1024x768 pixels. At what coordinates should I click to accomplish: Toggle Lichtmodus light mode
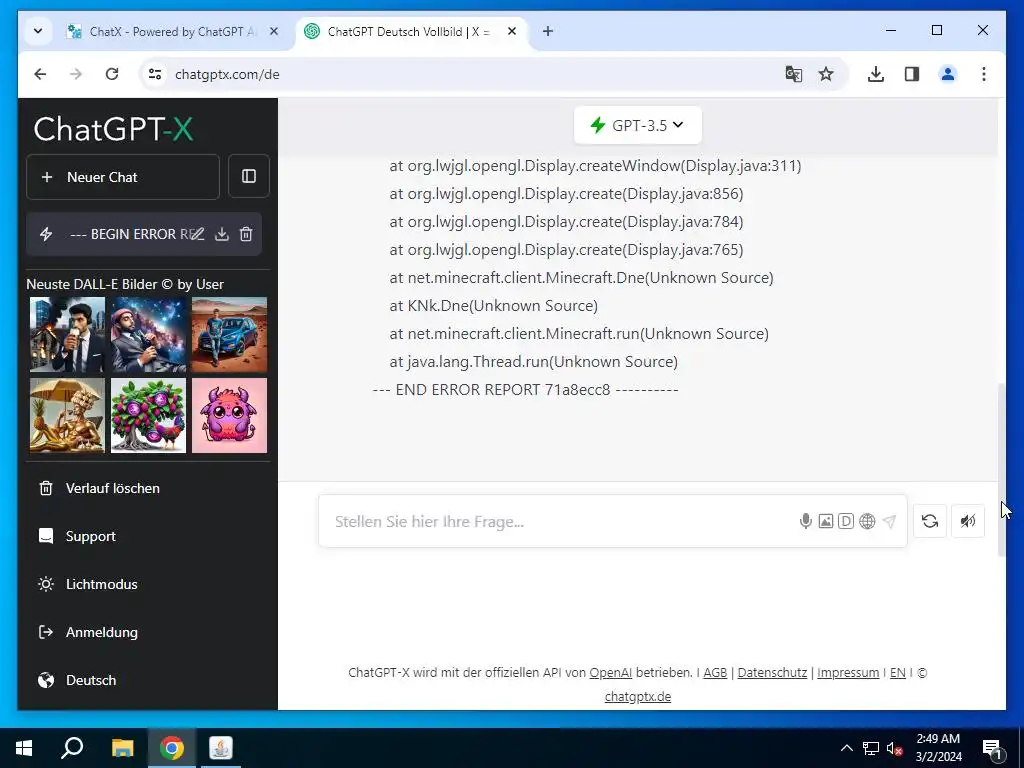[88, 584]
